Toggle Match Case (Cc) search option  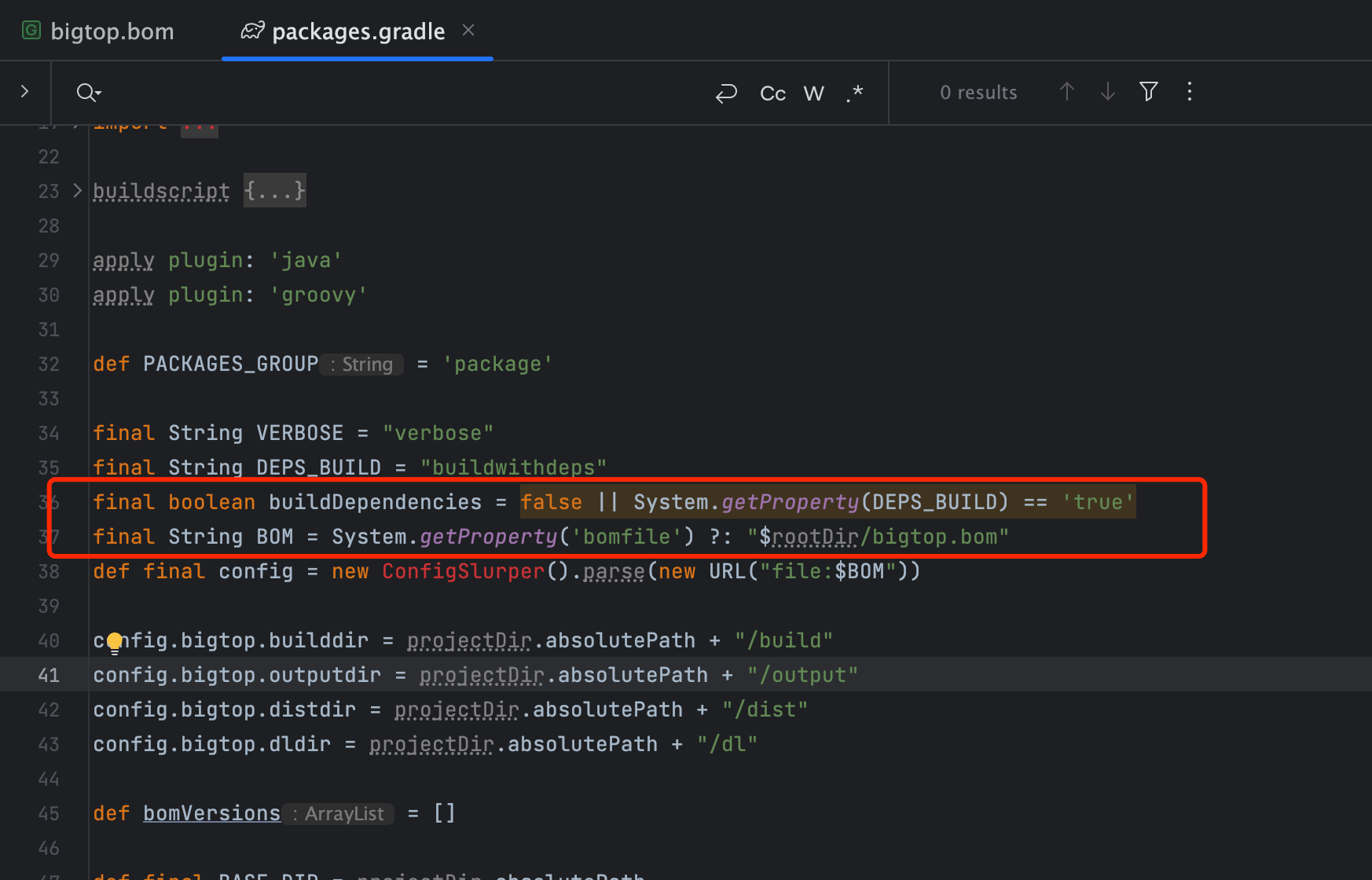click(x=772, y=93)
